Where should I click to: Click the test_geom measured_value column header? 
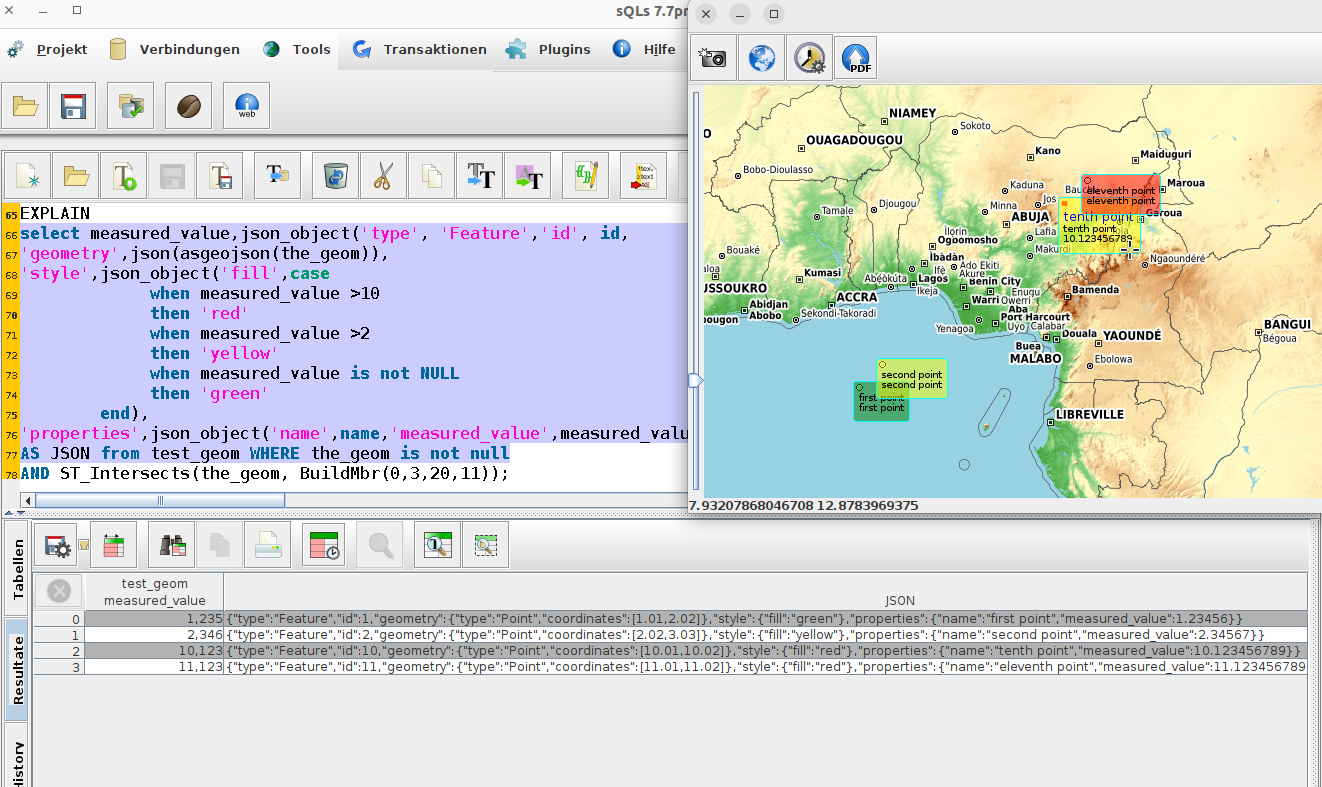tap(155, 591)
